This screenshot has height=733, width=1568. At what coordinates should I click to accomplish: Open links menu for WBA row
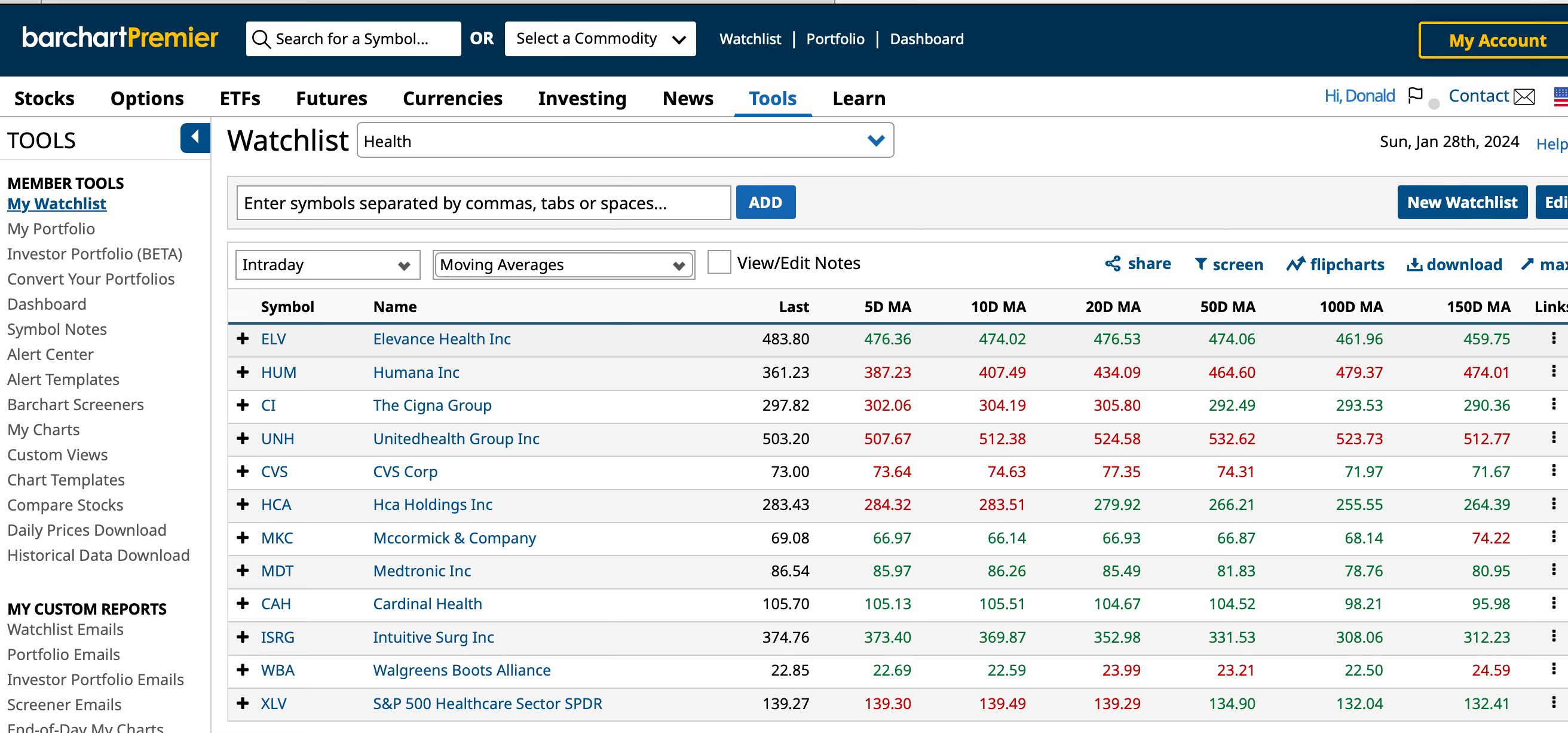[1554, 670]
